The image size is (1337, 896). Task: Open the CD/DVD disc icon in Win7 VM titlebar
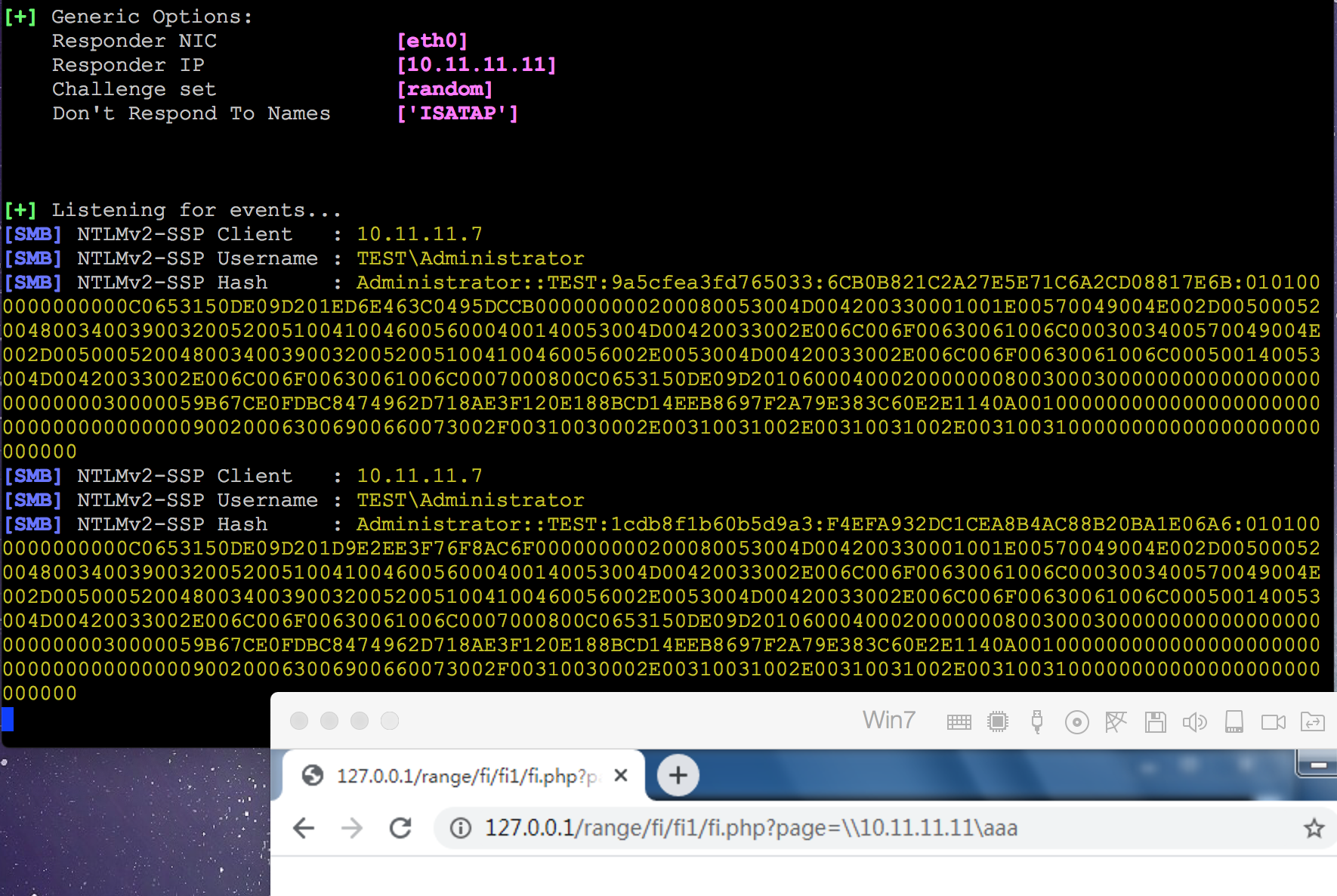coord(1076,722)
